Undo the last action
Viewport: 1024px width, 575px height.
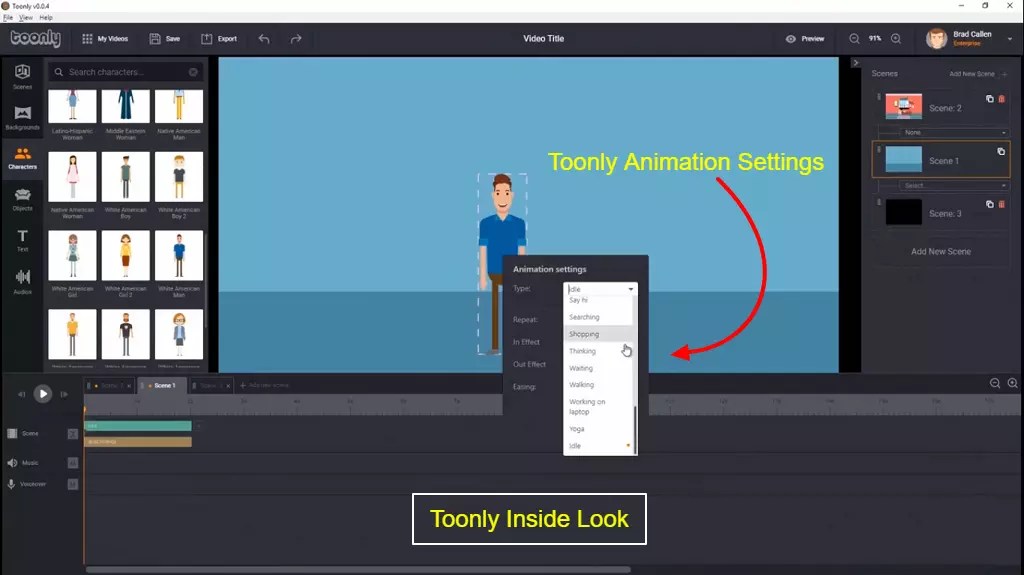tap(264, 39)
